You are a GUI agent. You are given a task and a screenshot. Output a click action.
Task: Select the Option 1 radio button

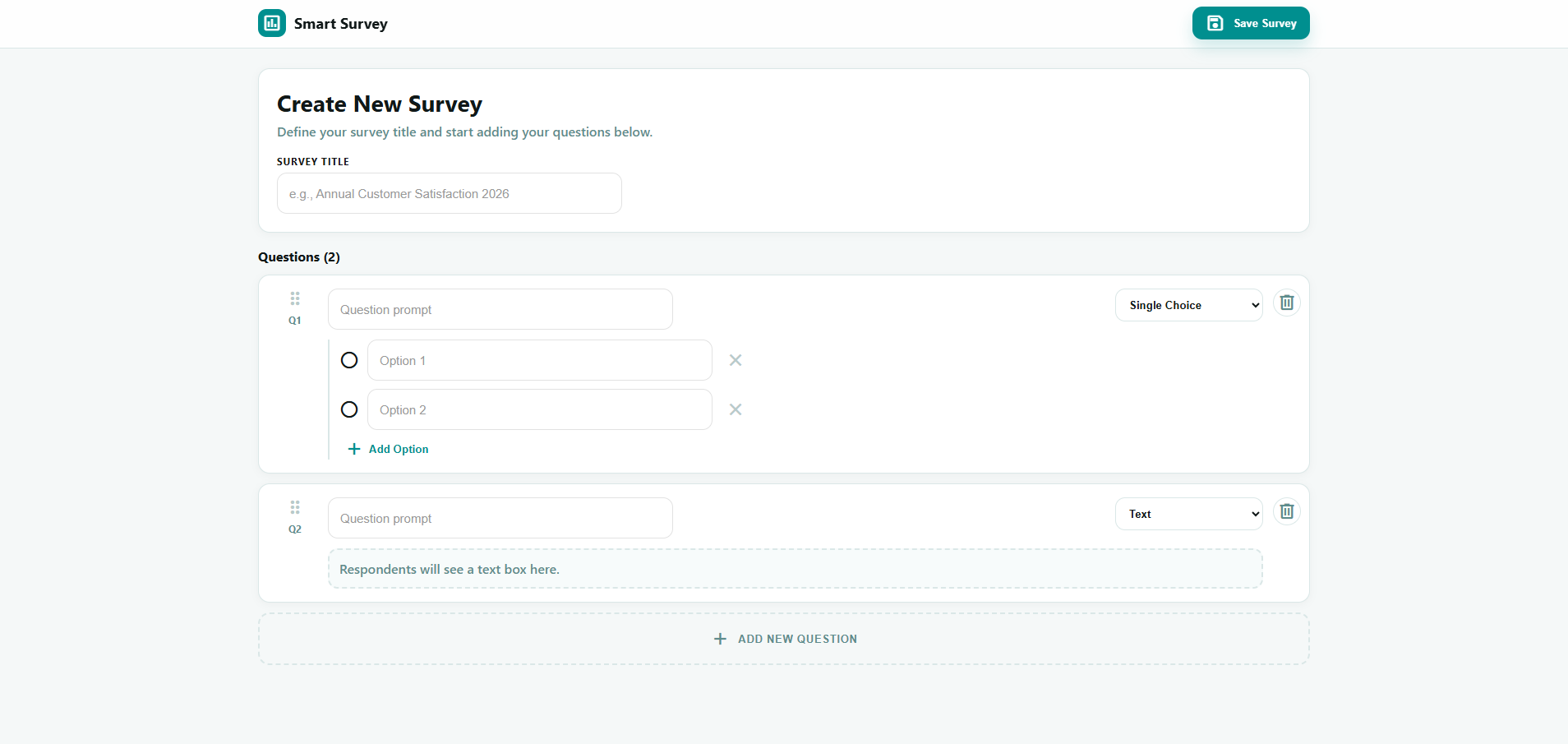349,360
